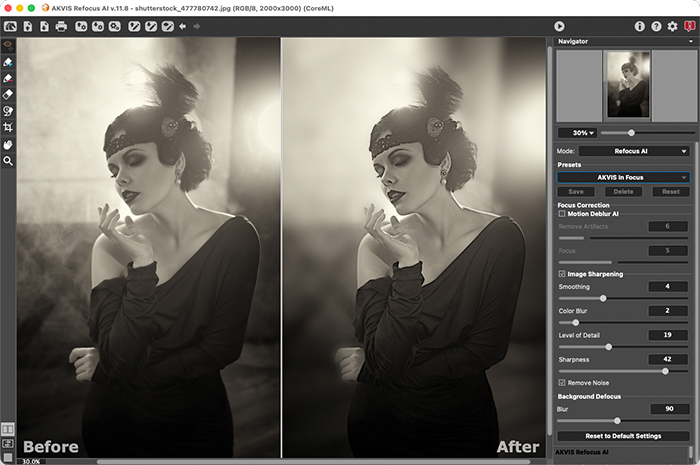Enable the Motion Deblur AI checkbox
Viewport: 700px width, 465px height.
click(562, 214)
